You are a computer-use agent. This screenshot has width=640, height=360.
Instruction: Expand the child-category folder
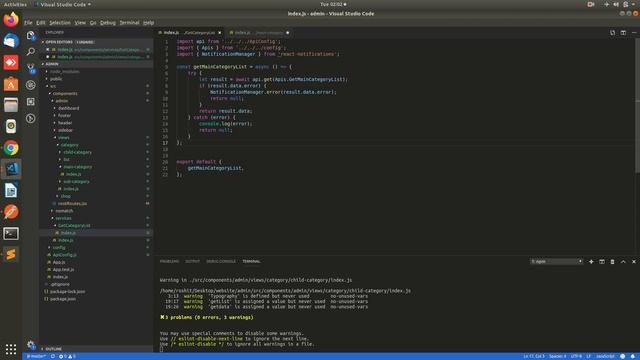[78, 152]
